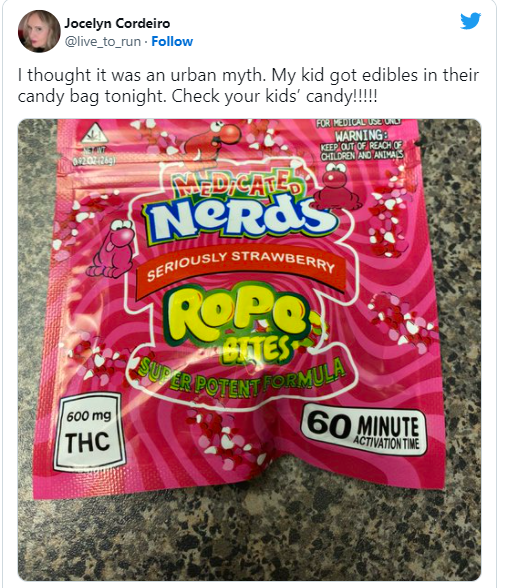Click the pink Nerd character beside banner
This screenshot has height=588, width=507.
[x=112, y=248]
